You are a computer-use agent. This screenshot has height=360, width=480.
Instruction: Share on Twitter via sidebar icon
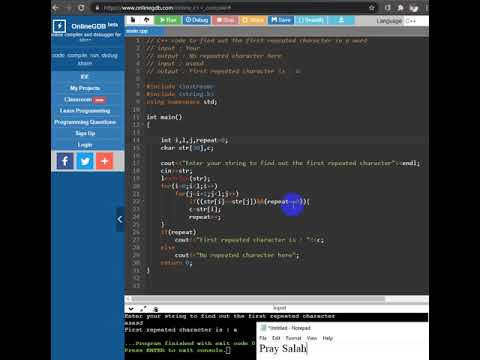(x=85, y=161)
